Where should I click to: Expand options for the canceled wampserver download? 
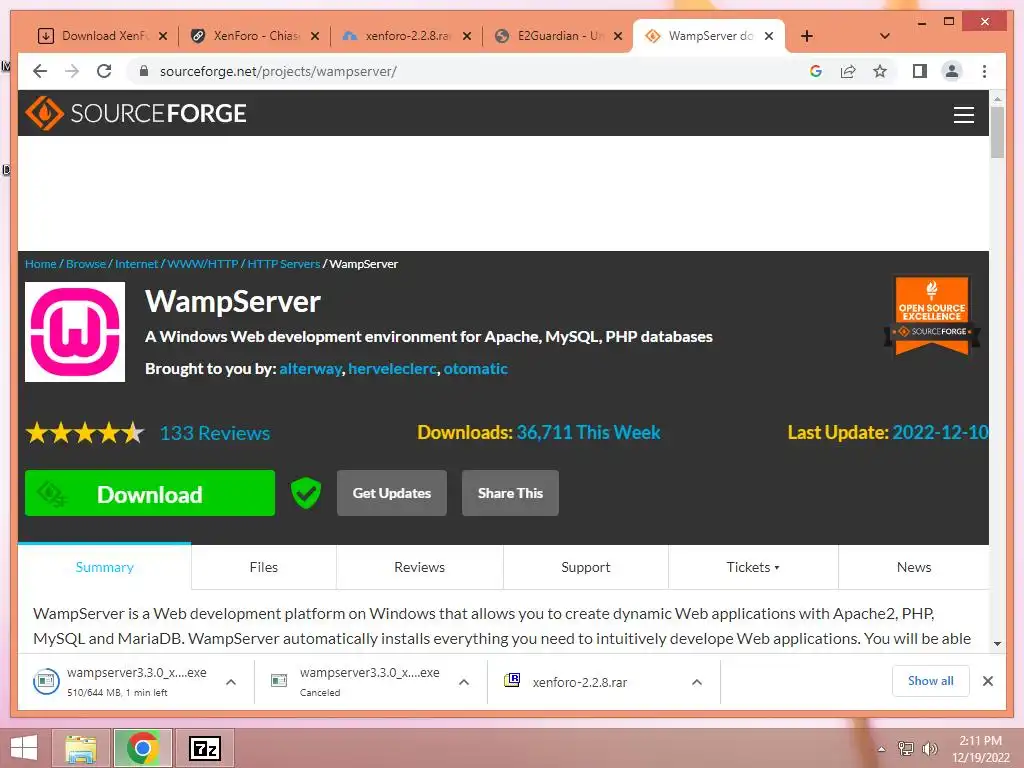(464, 682)
